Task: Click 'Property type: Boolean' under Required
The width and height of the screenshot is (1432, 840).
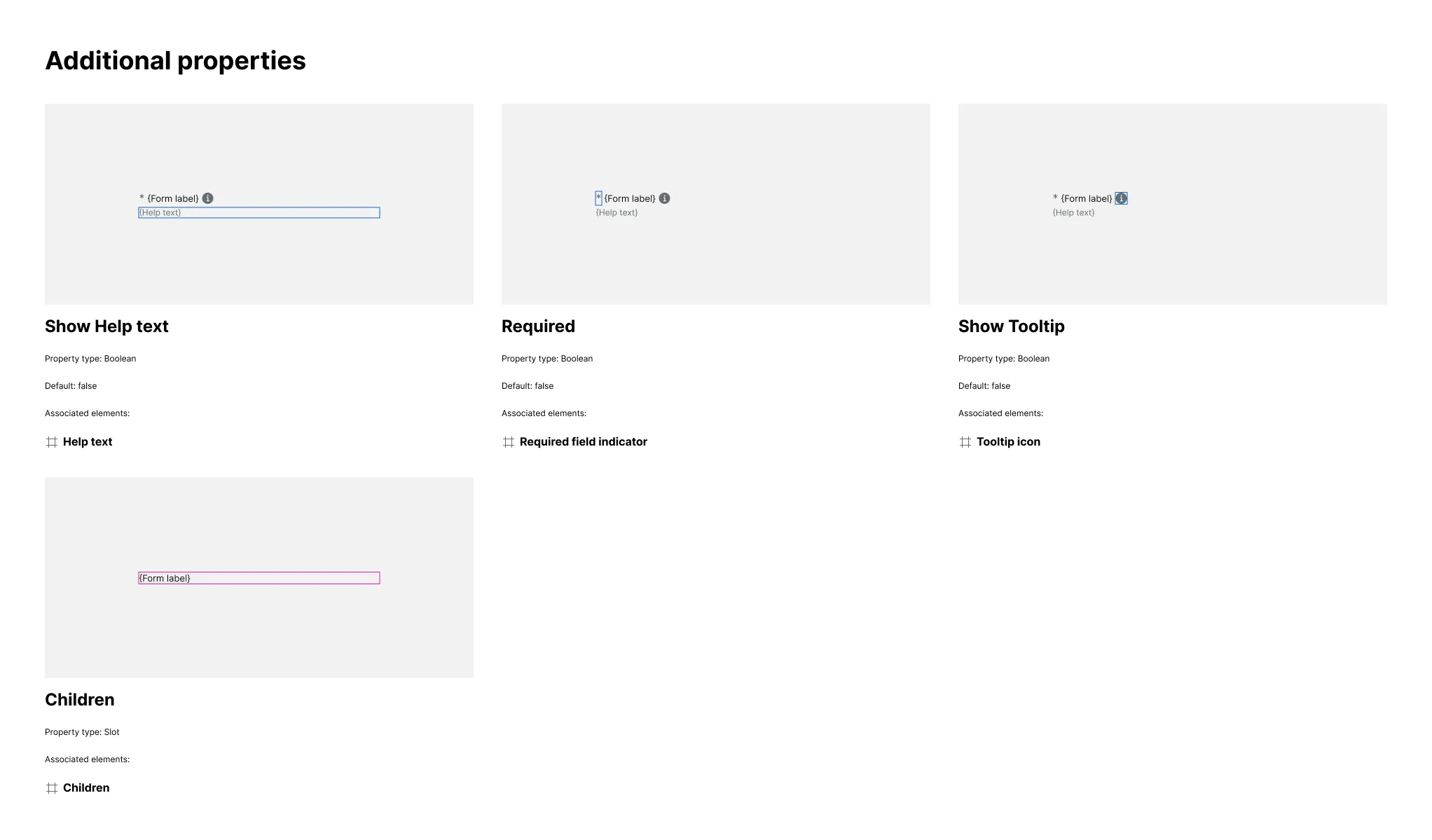Action: click(547, 359)
